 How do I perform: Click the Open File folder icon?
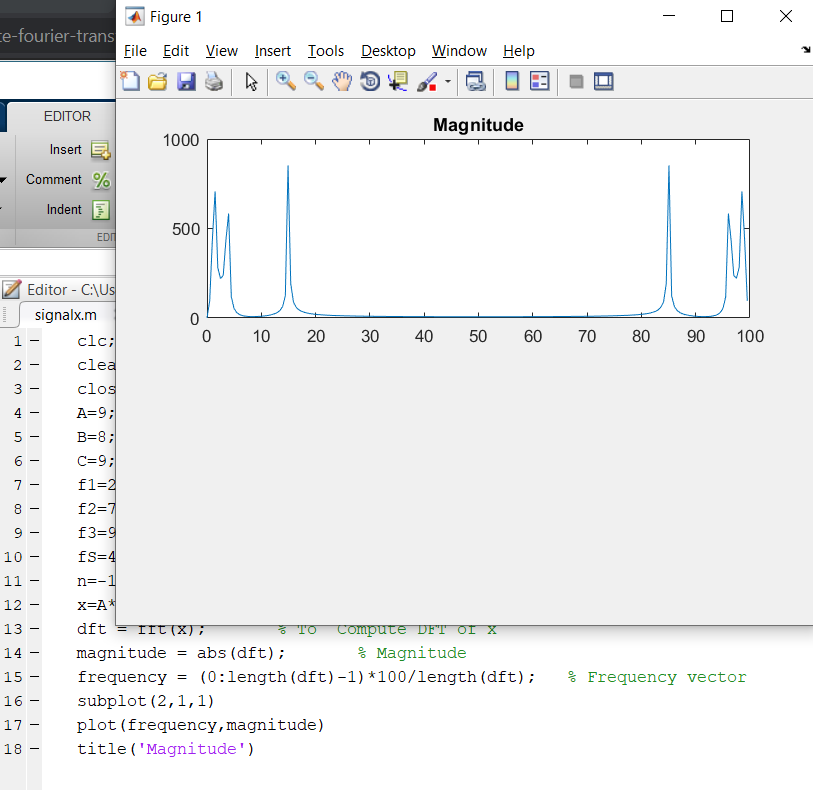click(157, 82)
